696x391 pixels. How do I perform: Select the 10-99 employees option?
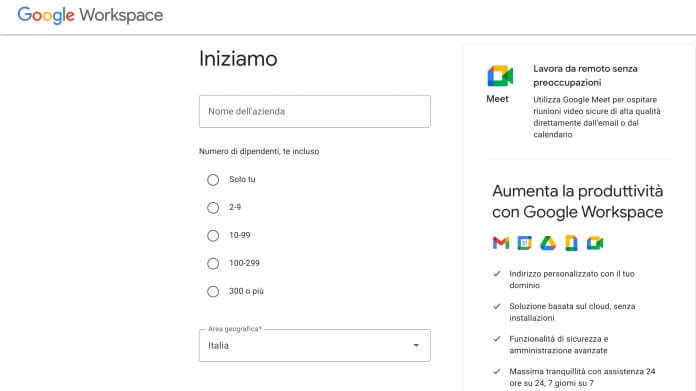point(213,236)
